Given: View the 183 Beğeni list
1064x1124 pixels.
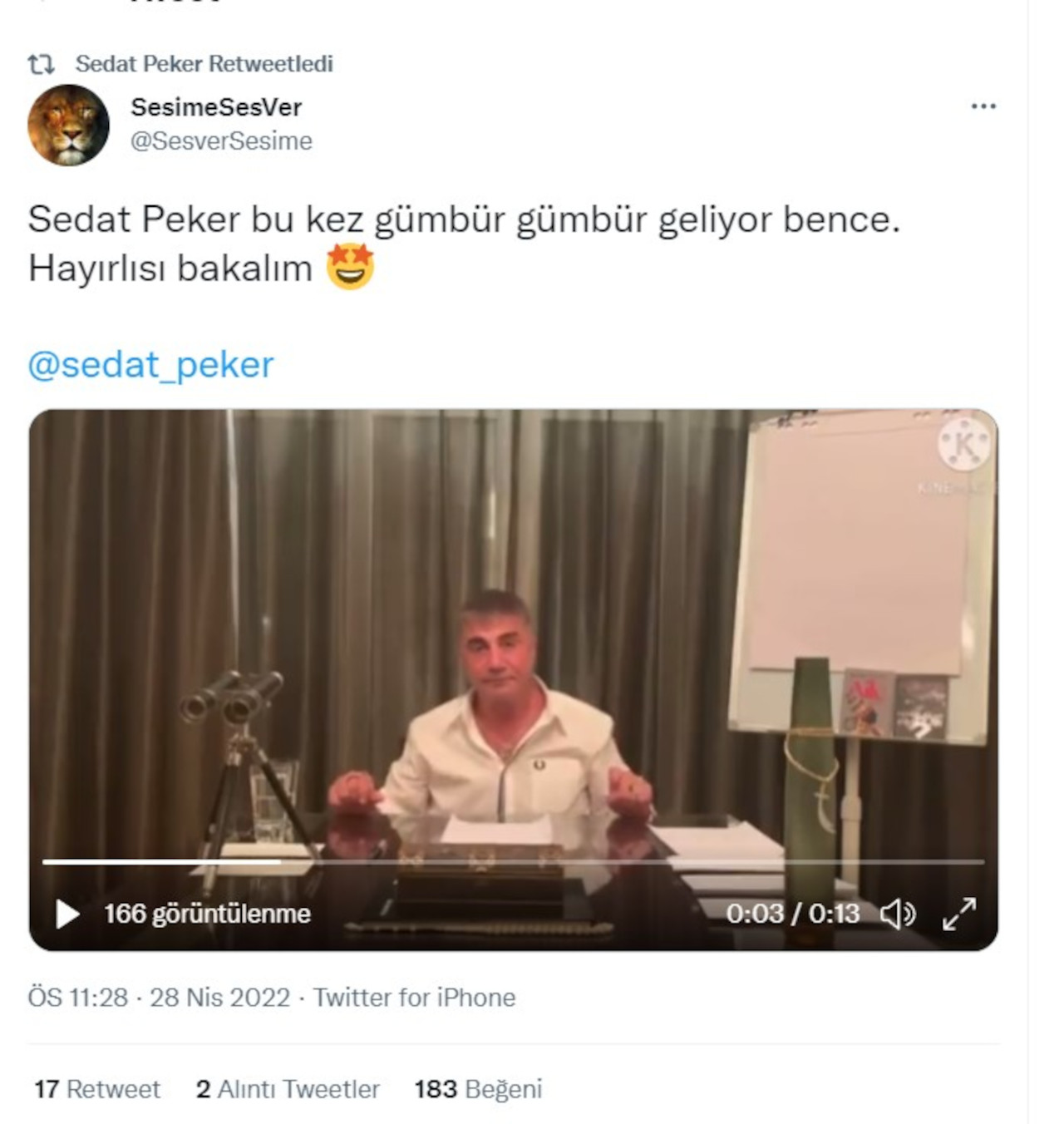Looking at the screenshot, I should pyautogui.click(x=478, y=1089).
